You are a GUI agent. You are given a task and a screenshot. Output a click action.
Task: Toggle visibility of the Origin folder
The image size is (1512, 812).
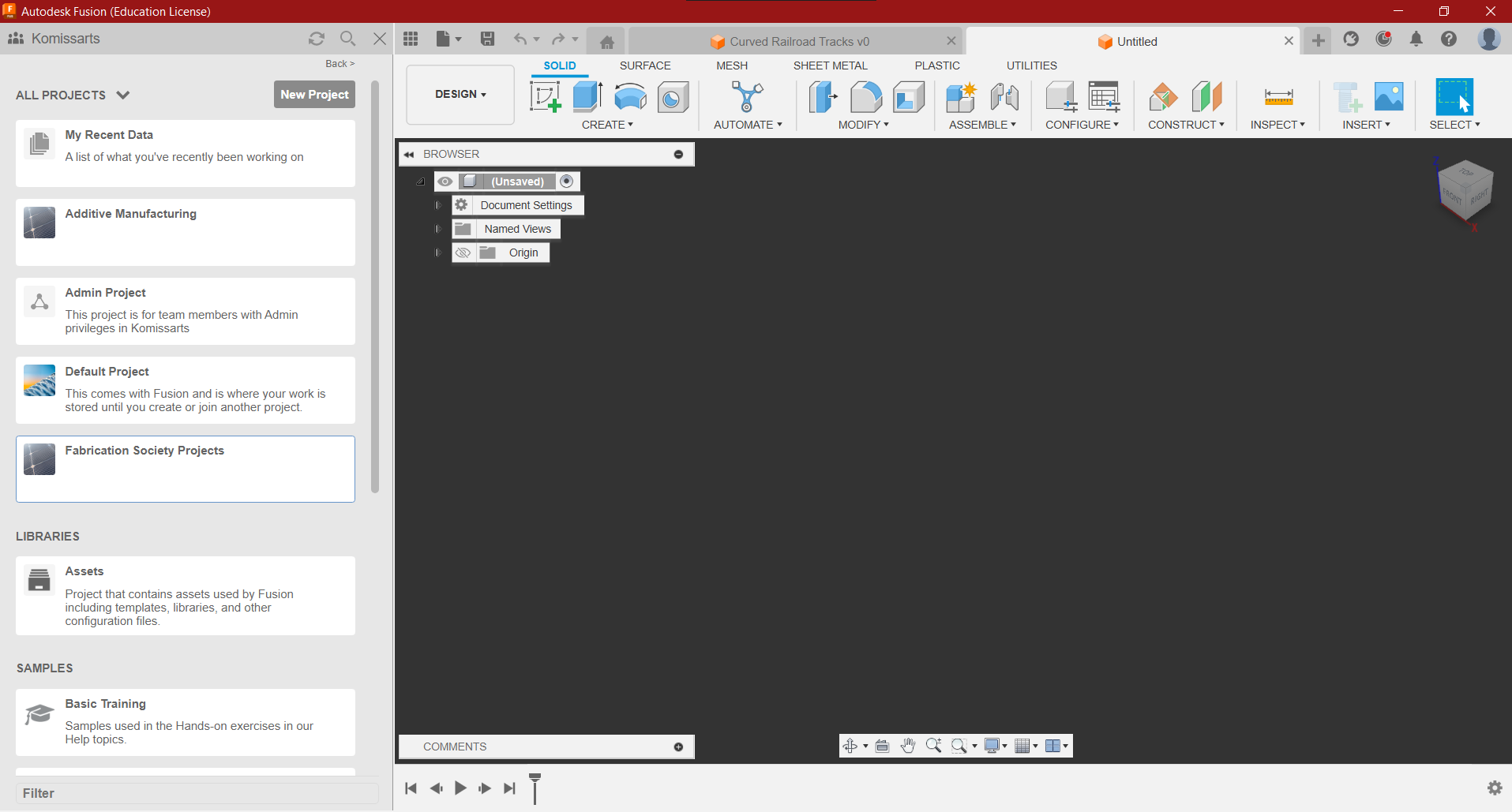(x=463, y=253)
